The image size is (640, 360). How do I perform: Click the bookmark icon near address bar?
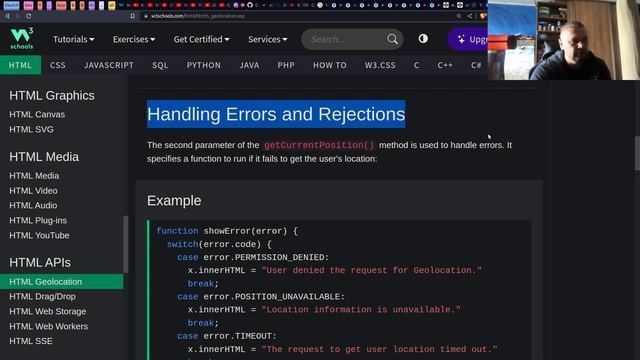click(x=133, y=16)
